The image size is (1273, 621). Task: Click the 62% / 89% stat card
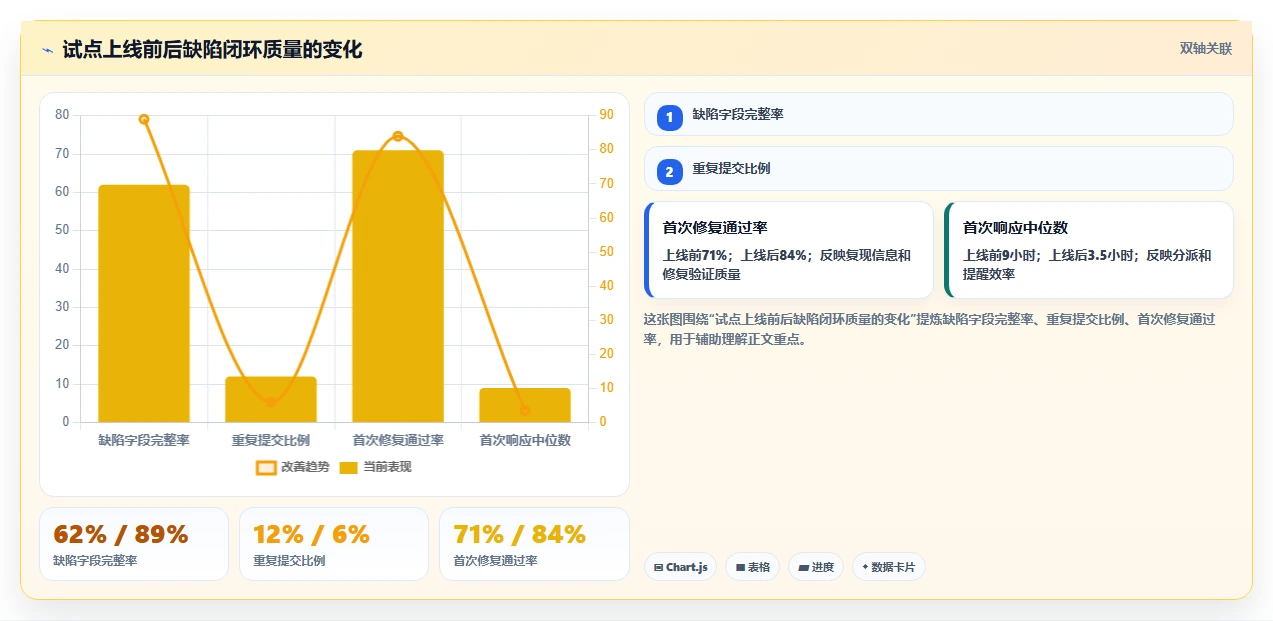pos(134,544)
